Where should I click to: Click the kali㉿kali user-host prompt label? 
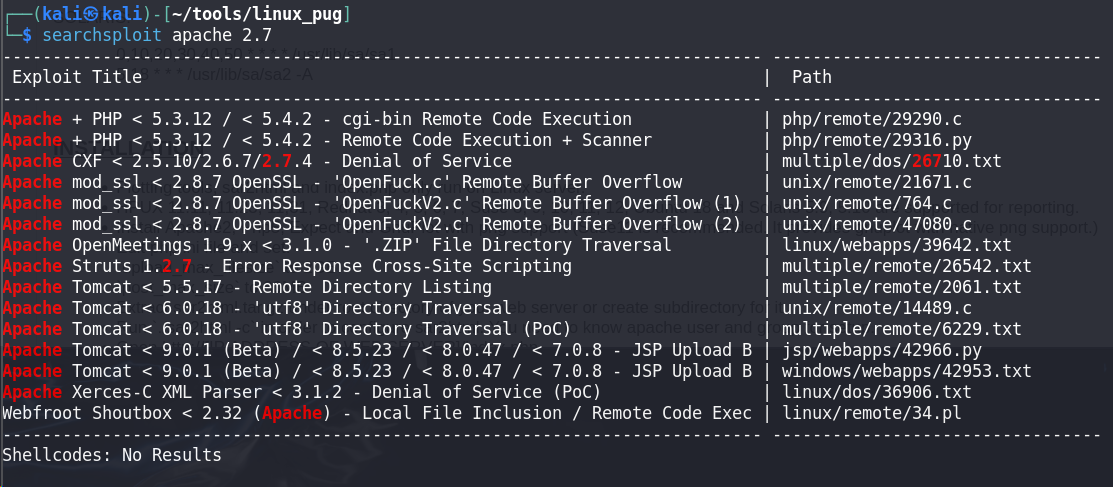tap(92, 13)
